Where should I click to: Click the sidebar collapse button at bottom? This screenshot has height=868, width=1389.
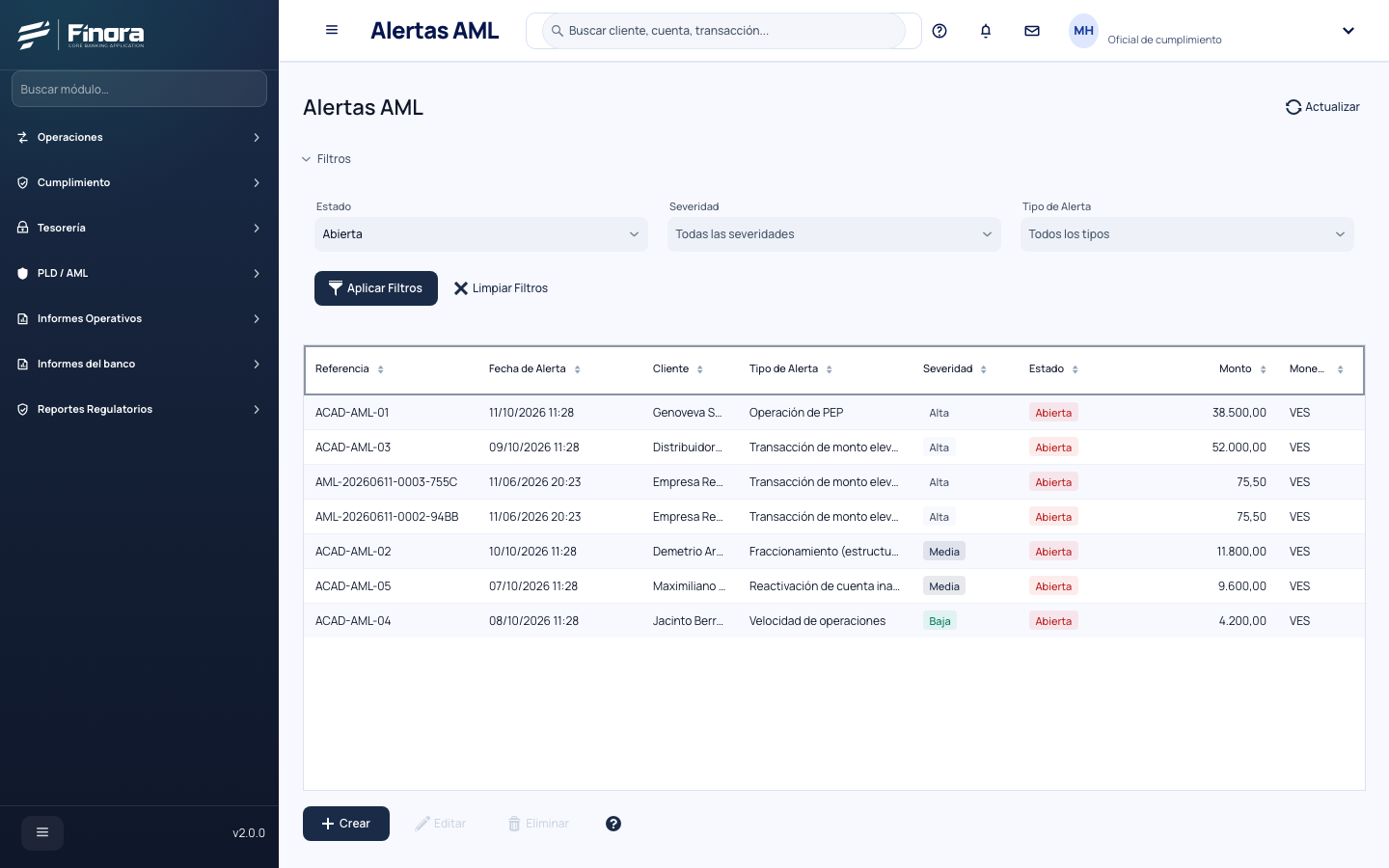42,832
